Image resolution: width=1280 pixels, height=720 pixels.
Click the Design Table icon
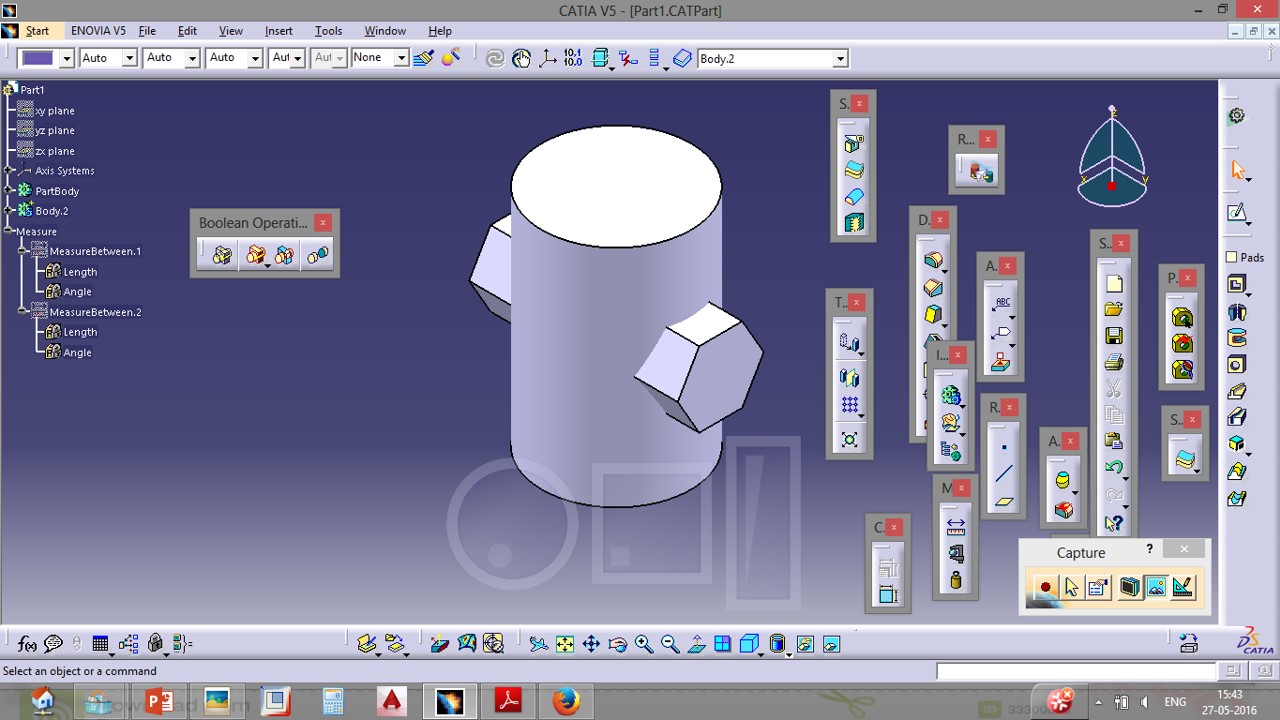pos(100,644)
